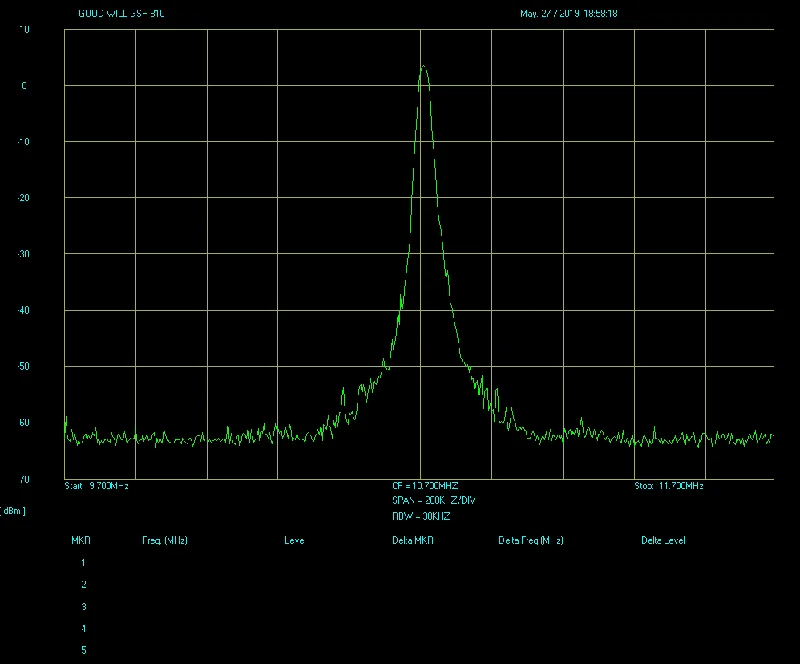Click the CF center frequency readout
The image size is (800, 664).
(x=425, y=486)
